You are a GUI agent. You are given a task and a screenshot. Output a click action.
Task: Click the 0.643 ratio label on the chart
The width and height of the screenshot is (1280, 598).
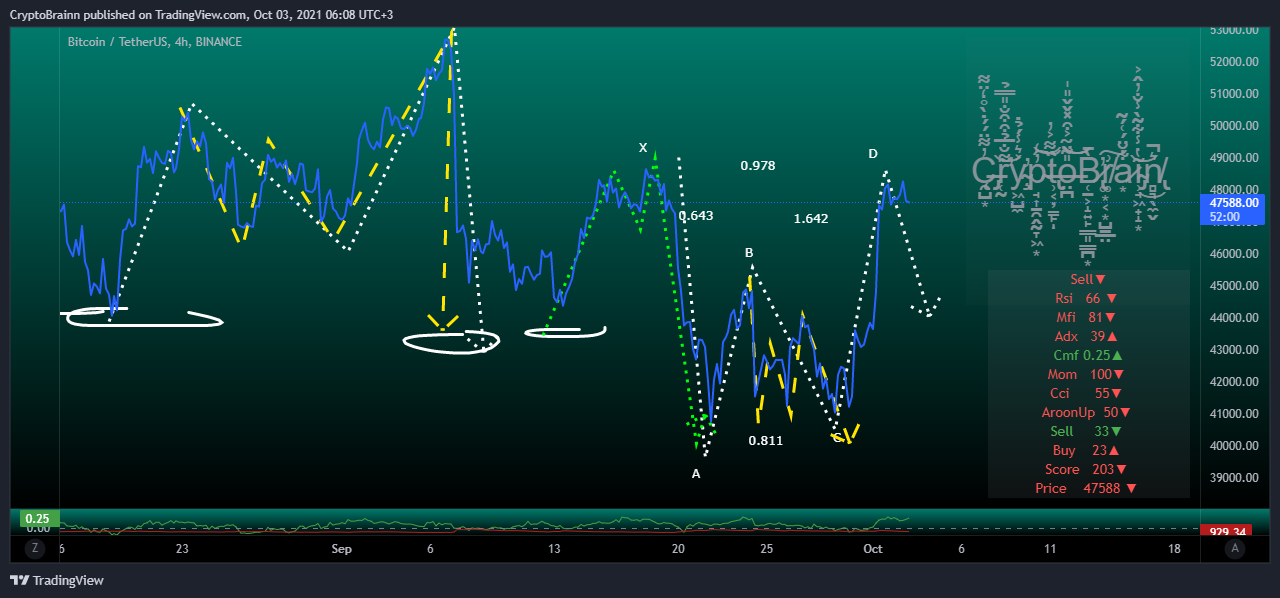[696, 215]
